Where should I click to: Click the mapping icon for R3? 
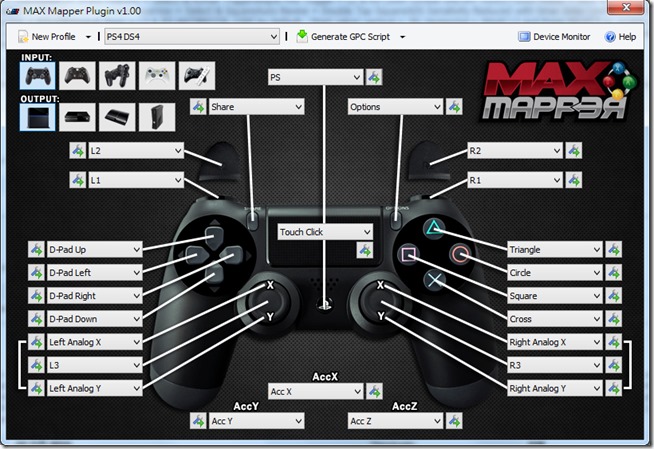point(614,365)
